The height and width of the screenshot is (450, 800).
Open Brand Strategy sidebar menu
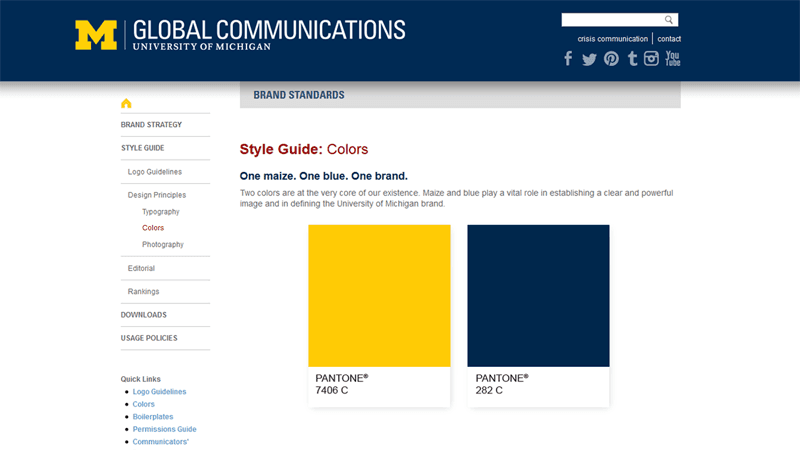tap(151, 125)
